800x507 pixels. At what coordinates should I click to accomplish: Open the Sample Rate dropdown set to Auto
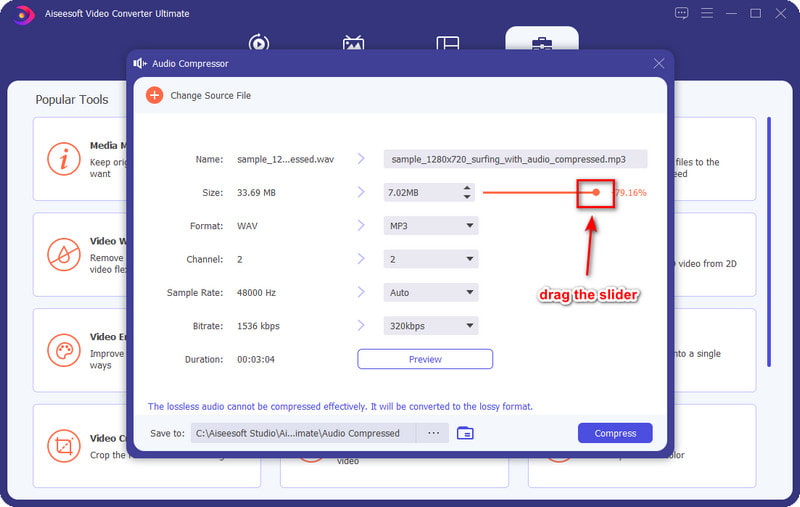point(431,293)
